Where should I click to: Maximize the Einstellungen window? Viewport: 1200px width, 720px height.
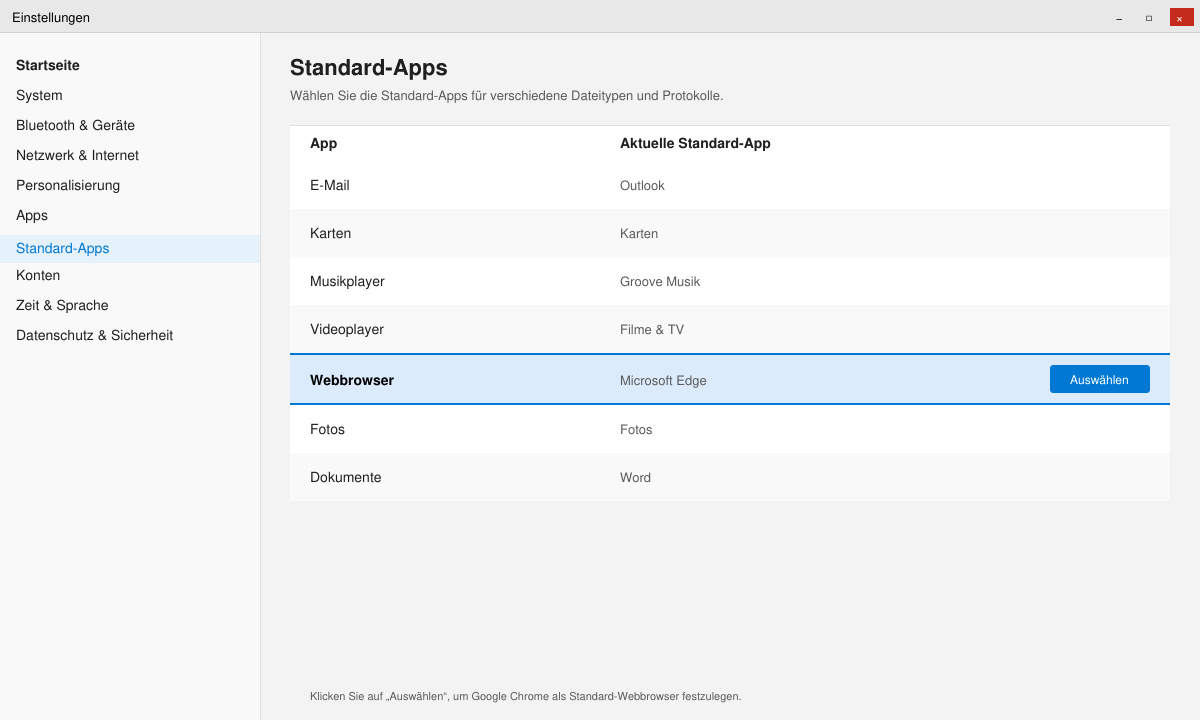coord(1149,17)
